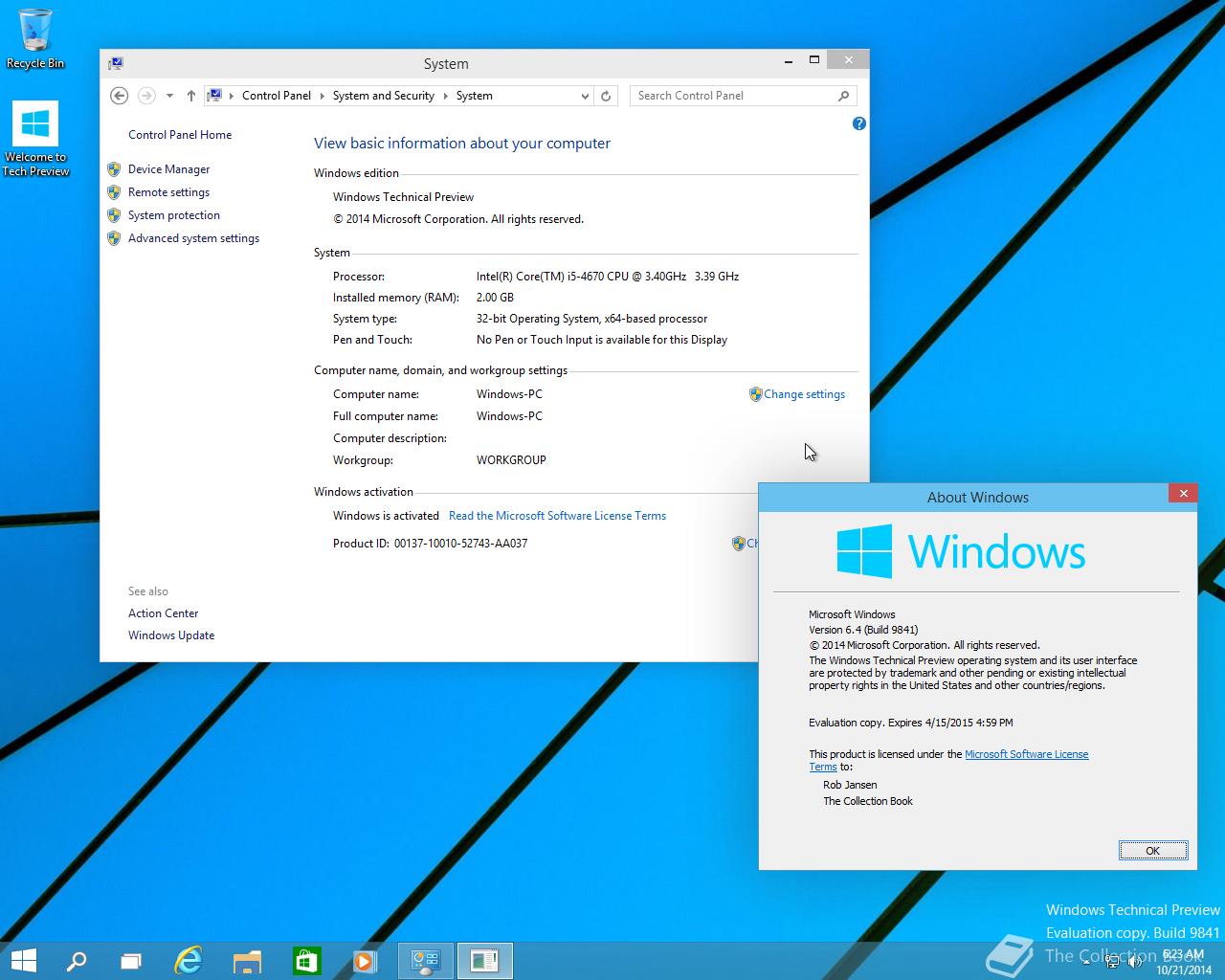Click OK in About Windows dialog
1225x980 pixels.
[x=1153, y=851]
